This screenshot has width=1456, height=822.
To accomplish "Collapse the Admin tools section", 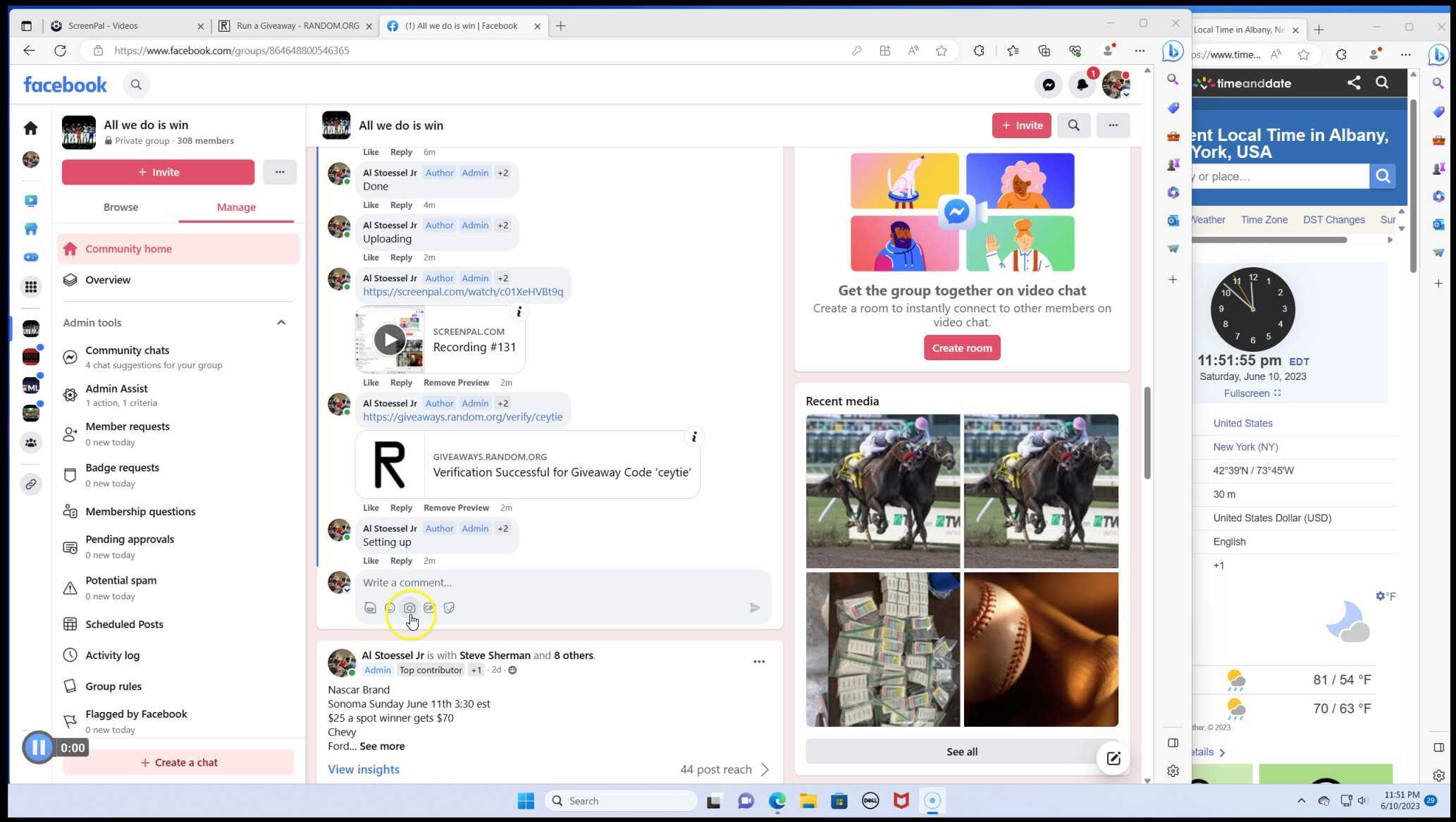I will 281,323.
